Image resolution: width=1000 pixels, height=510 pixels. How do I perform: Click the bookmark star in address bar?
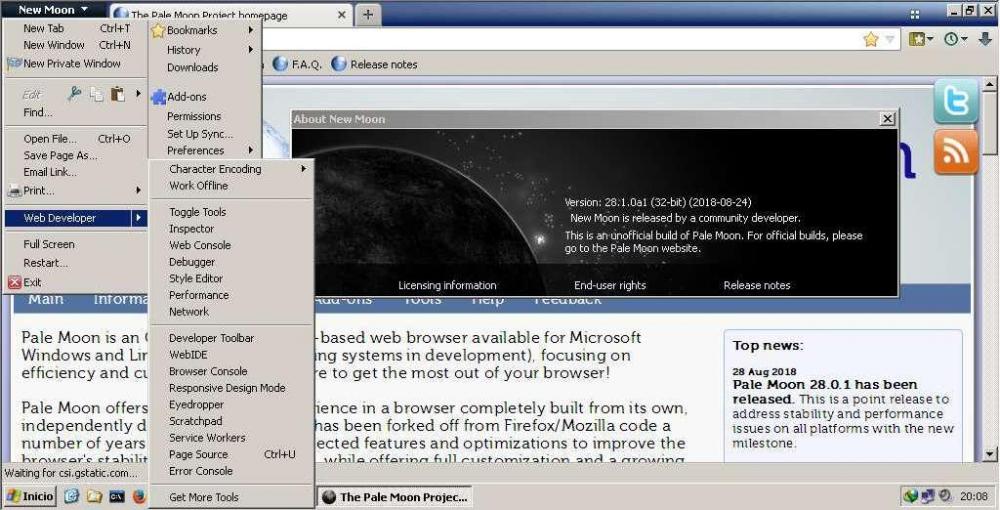click(x=870, y=39)
